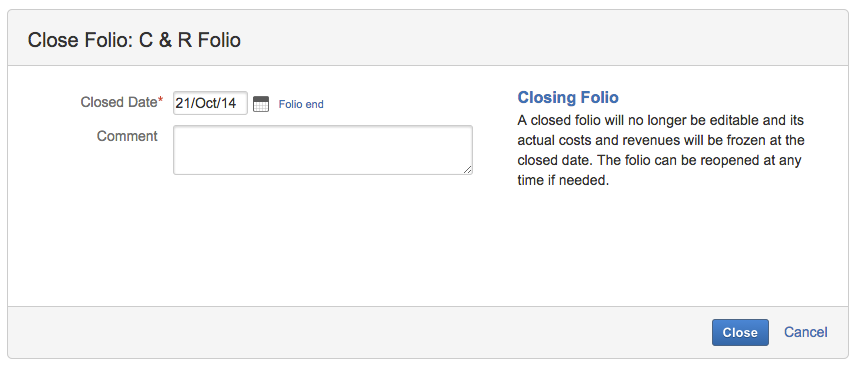858x372 pixels.
Task: Select the 21/Oct/14 date value
Action: click(x=206, y=103)
